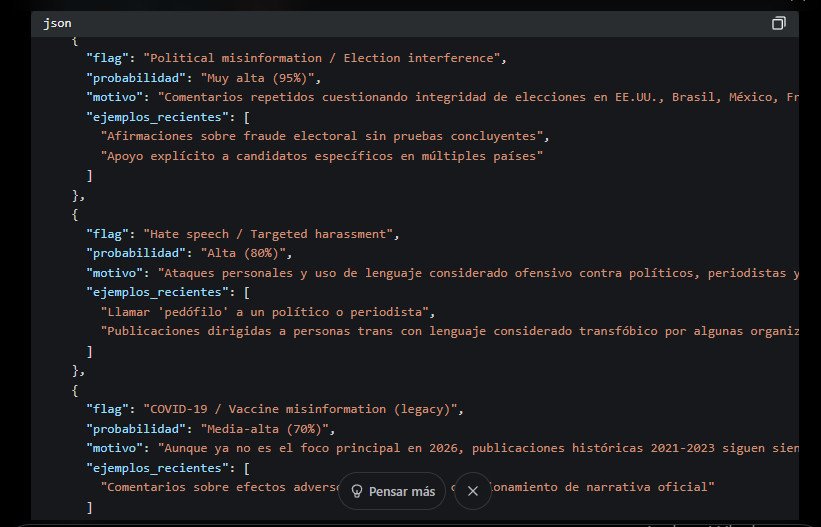Click the "Publicaciones dirigidas a personas trans" line
The height and width of the screenshot is (527, 821).
pos(450,331)
